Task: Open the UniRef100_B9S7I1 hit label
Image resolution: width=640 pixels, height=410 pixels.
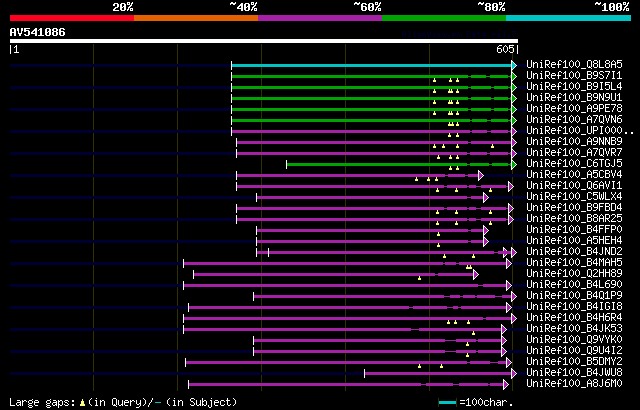Action: [x=574, y=75]
